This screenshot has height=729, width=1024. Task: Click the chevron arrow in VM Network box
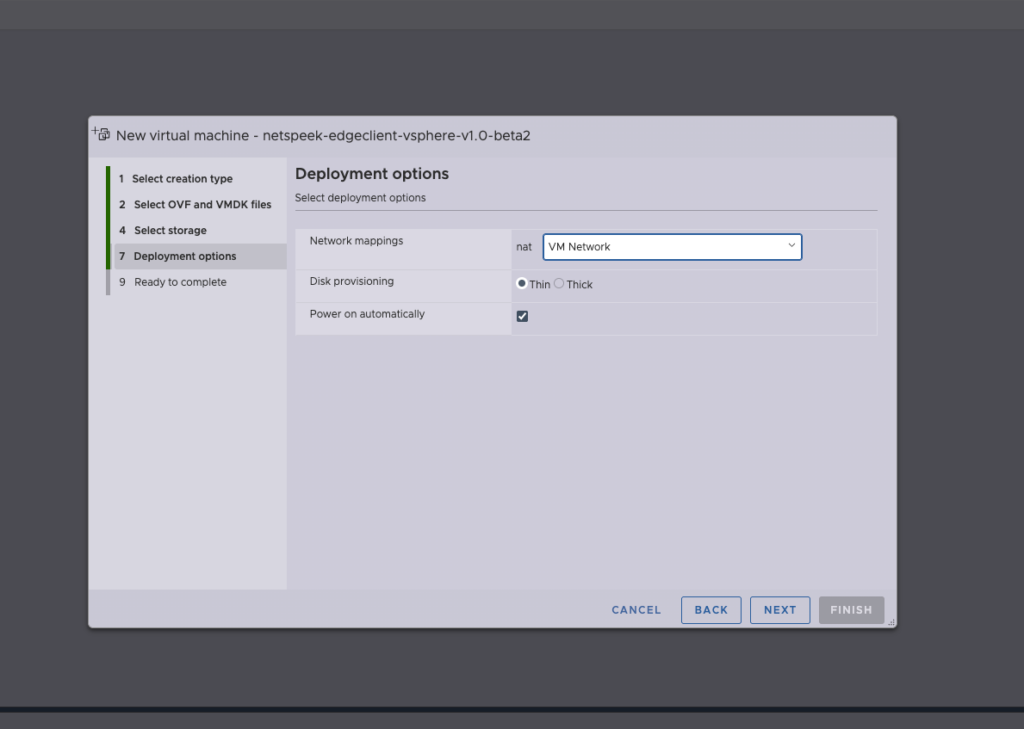tap(791, 246)
